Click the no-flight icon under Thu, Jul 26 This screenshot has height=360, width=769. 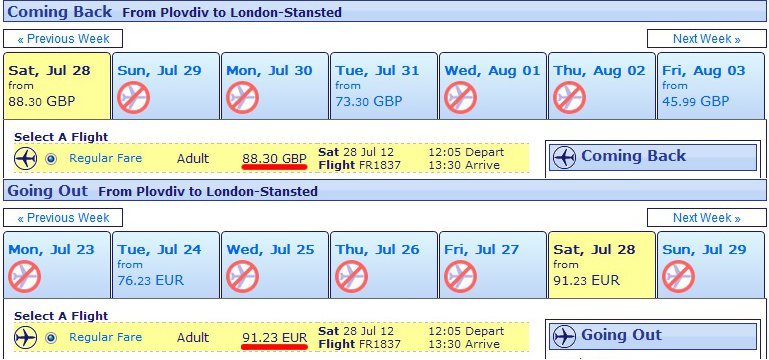pyautogui.click(x=351, y=277)
